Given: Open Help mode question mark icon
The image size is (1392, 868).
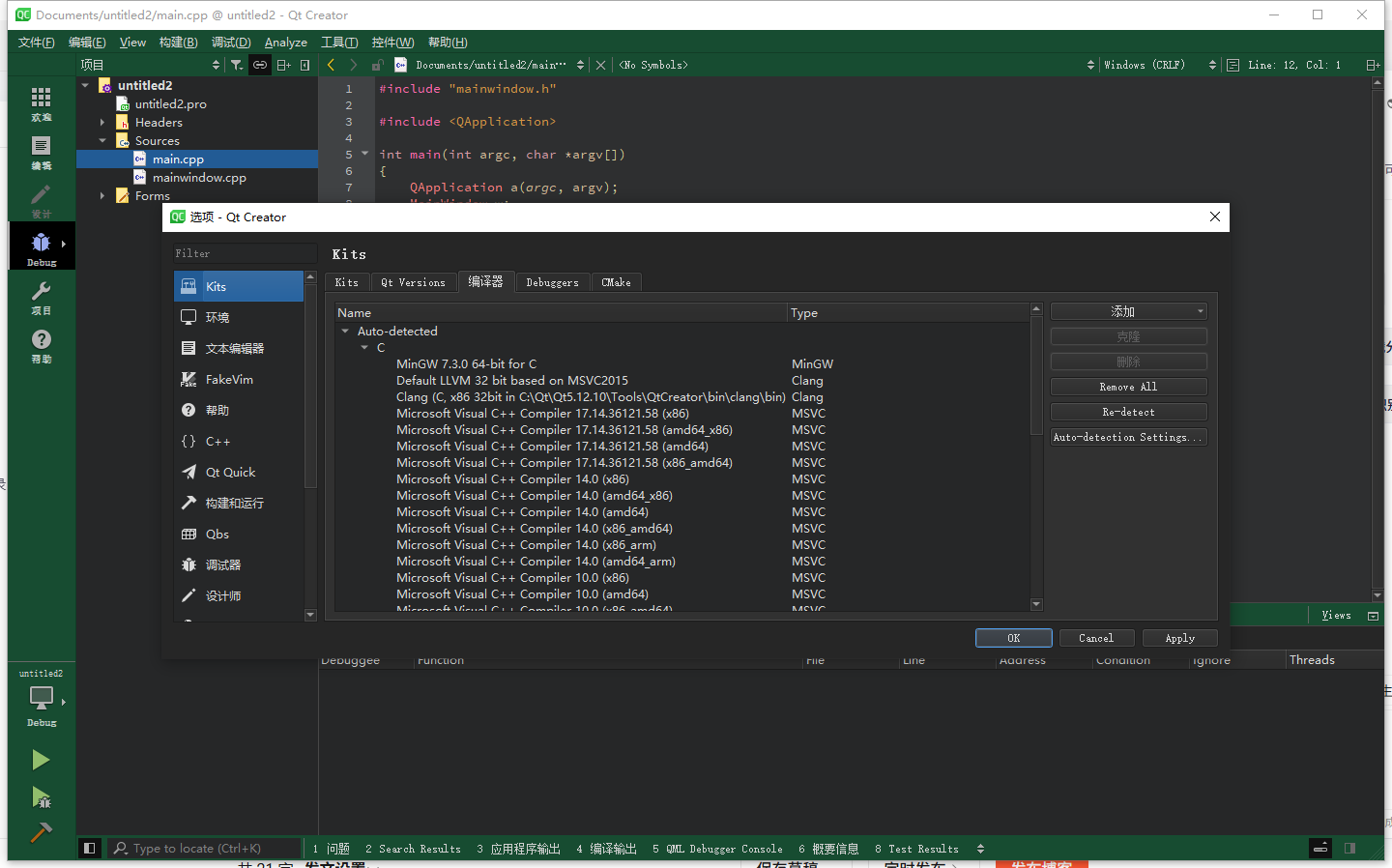Looking at the screenshot, I should (x=41, y=345).
